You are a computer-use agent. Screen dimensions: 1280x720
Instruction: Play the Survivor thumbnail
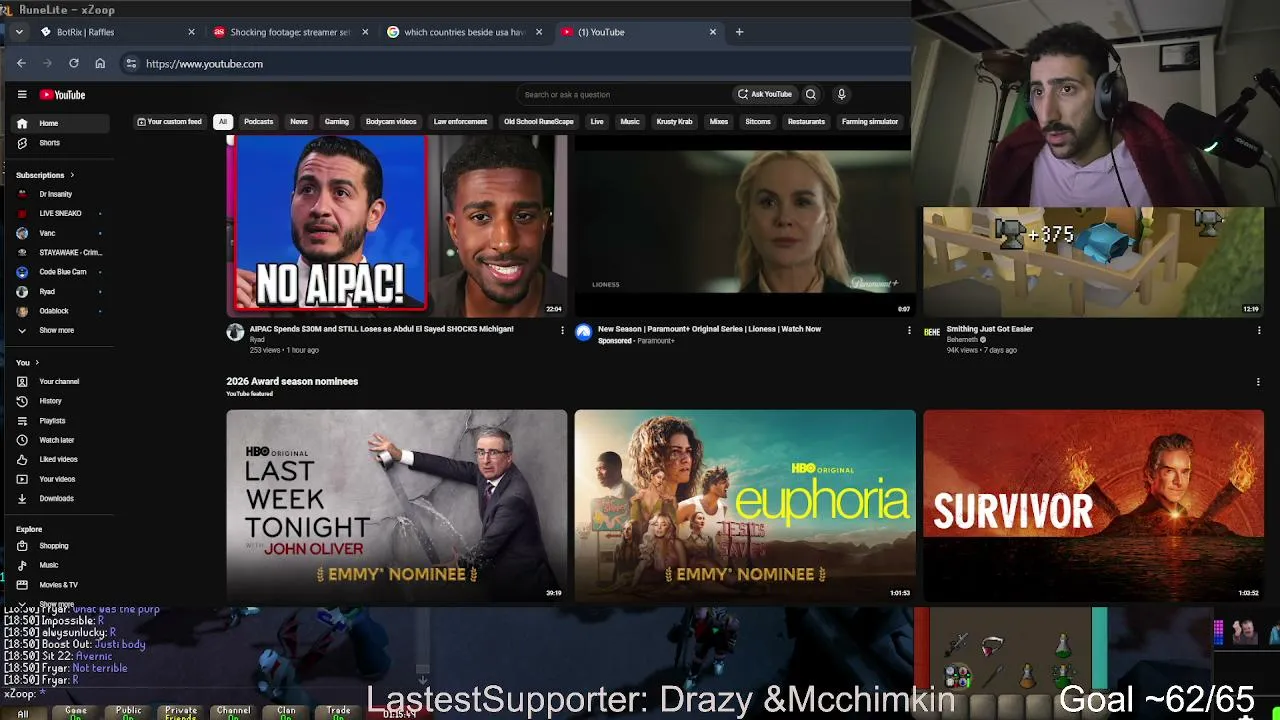(x=1094, y=505)
